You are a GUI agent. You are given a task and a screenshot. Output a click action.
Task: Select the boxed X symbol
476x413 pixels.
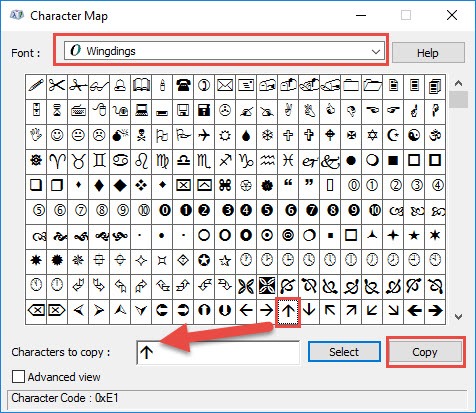click(x=183, y=186)
